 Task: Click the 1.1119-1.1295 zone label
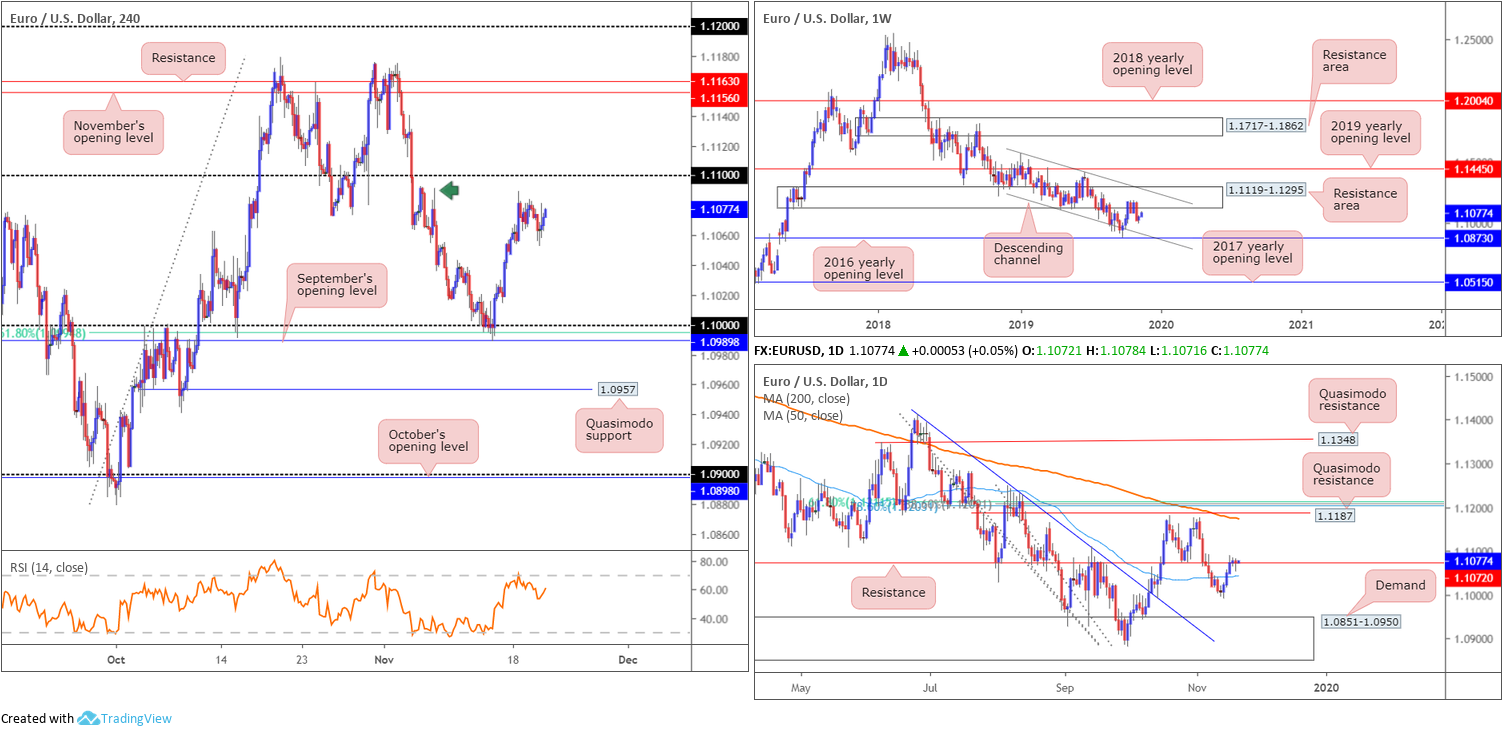(1265, 190)
